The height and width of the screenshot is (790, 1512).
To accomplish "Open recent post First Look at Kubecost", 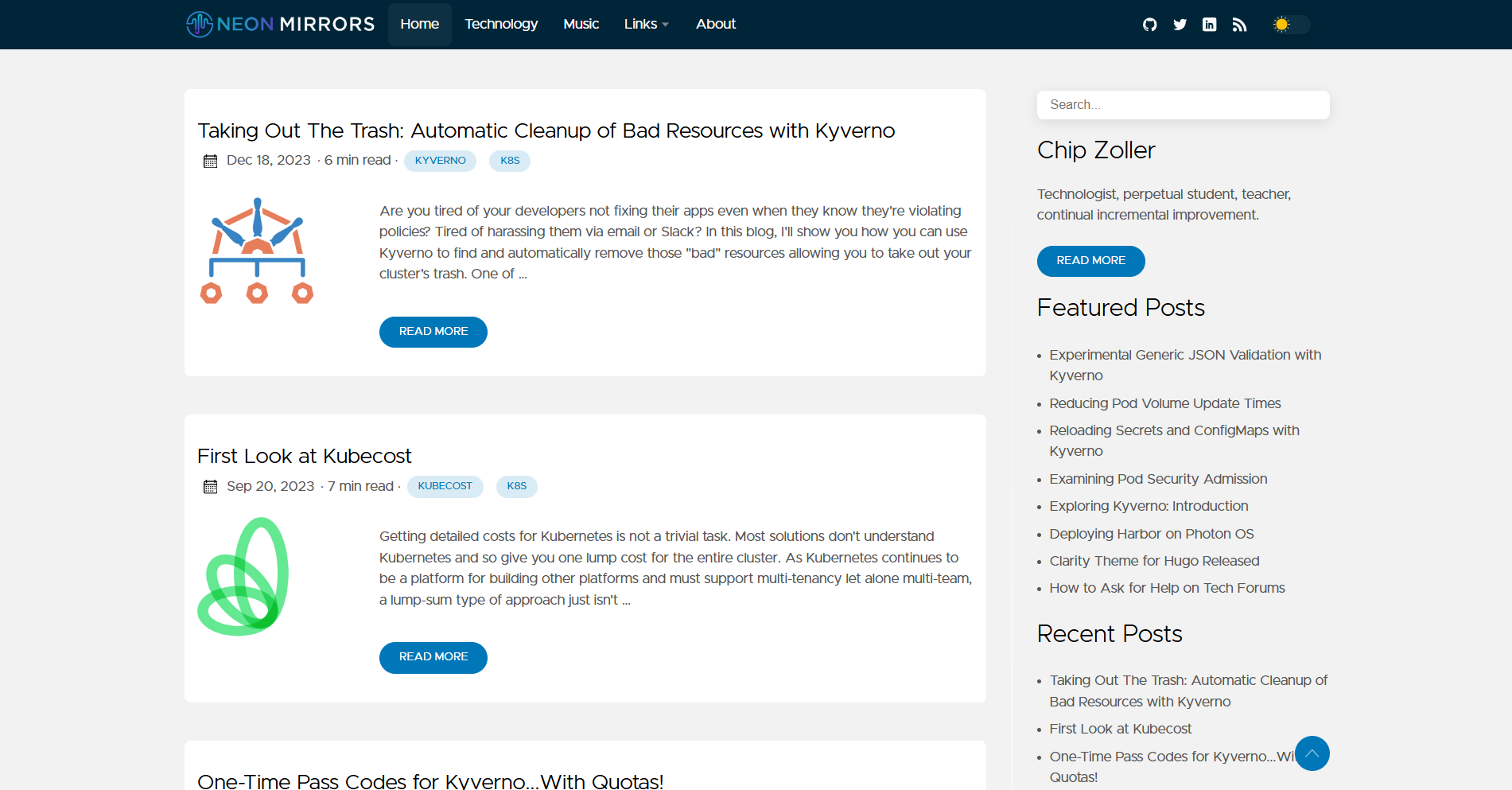I will [x=1121, y=729].
